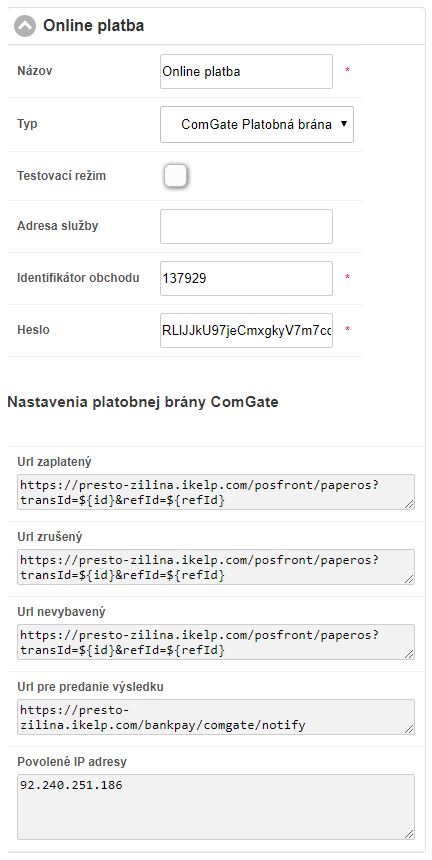Click the Url pre predanie výsledku area
Viewport: 432px width, 860px height.
pyautogui.click(x=216, y=717)
